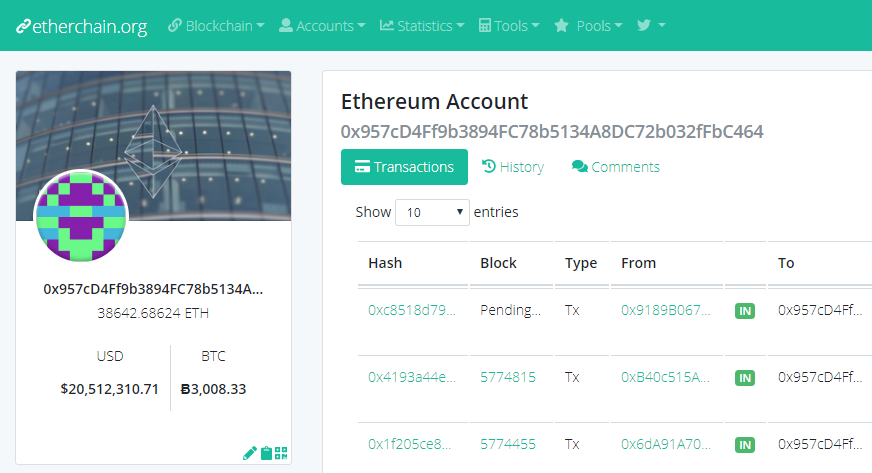Switch to the History tab
Viewport: 872px width, 473px height.
(513, 167)
